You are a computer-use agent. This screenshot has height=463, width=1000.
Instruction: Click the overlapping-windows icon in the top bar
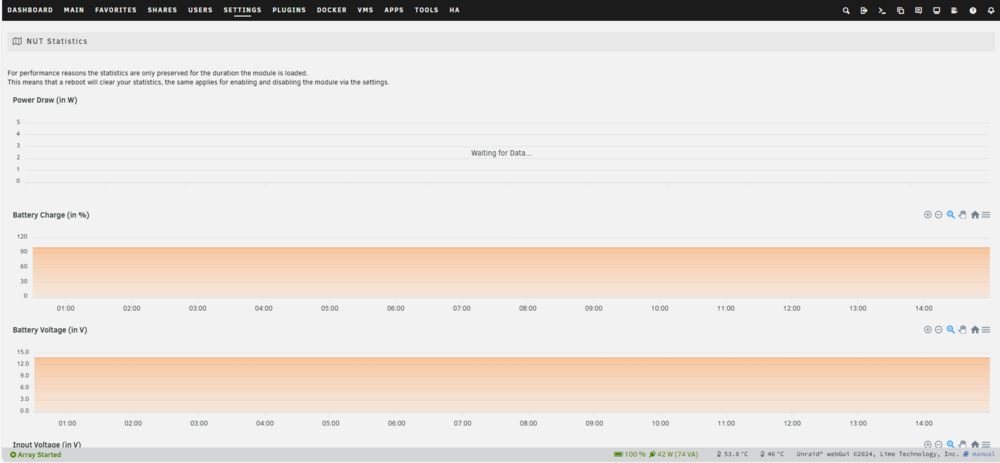[x=901, y=10]
